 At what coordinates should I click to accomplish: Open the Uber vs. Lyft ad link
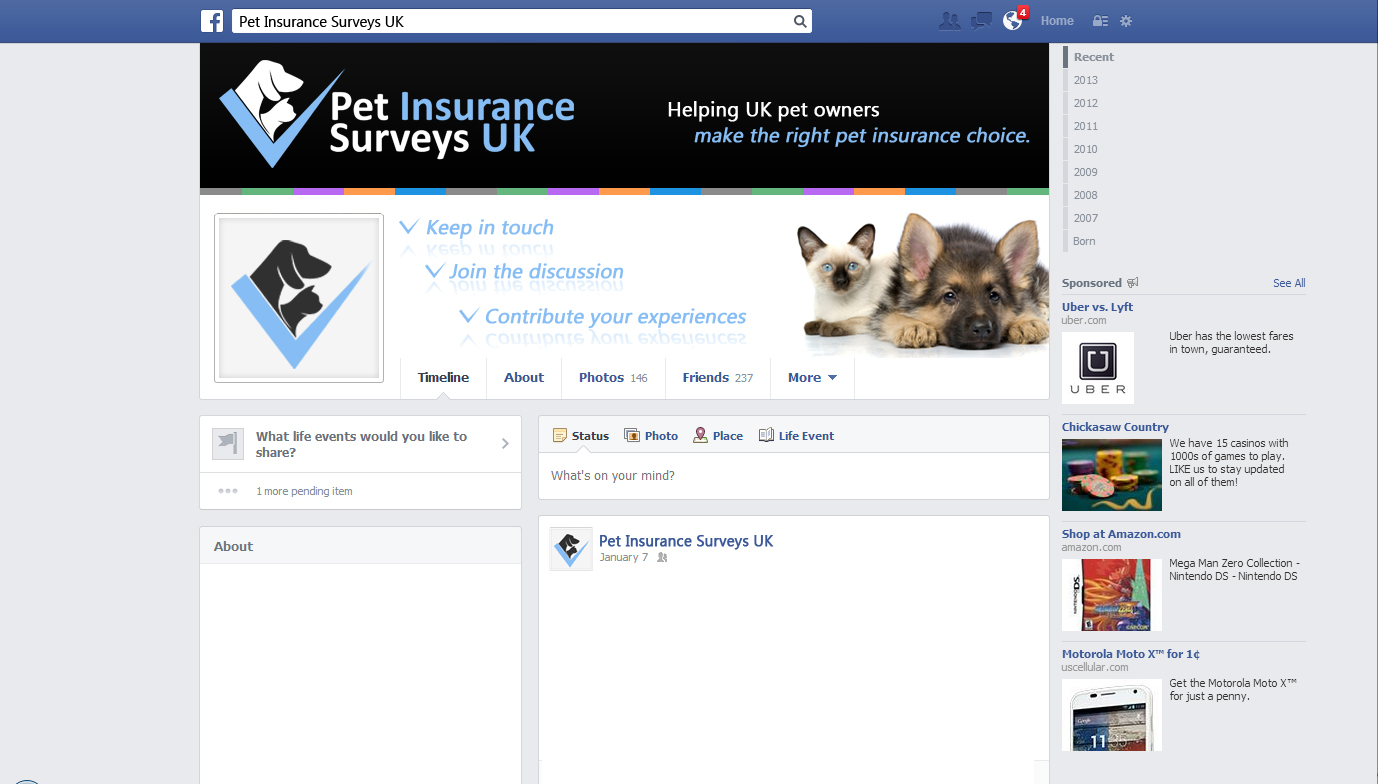click(x=1097, y=307)
